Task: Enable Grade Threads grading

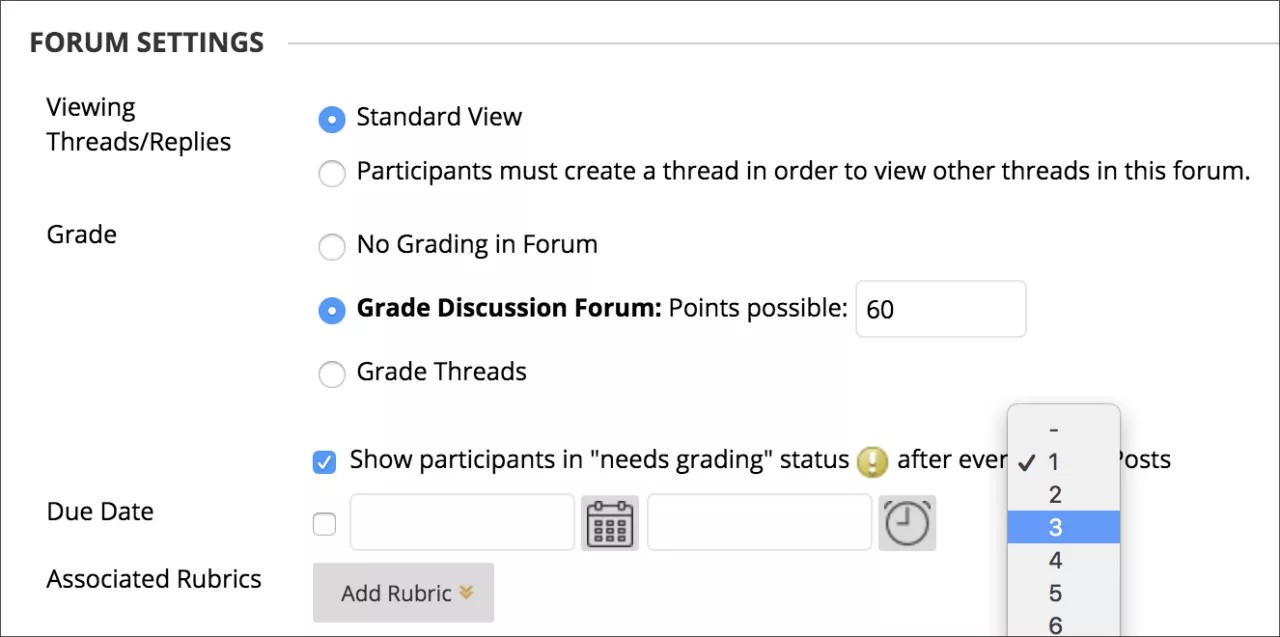Action: [x=331, y=374]
